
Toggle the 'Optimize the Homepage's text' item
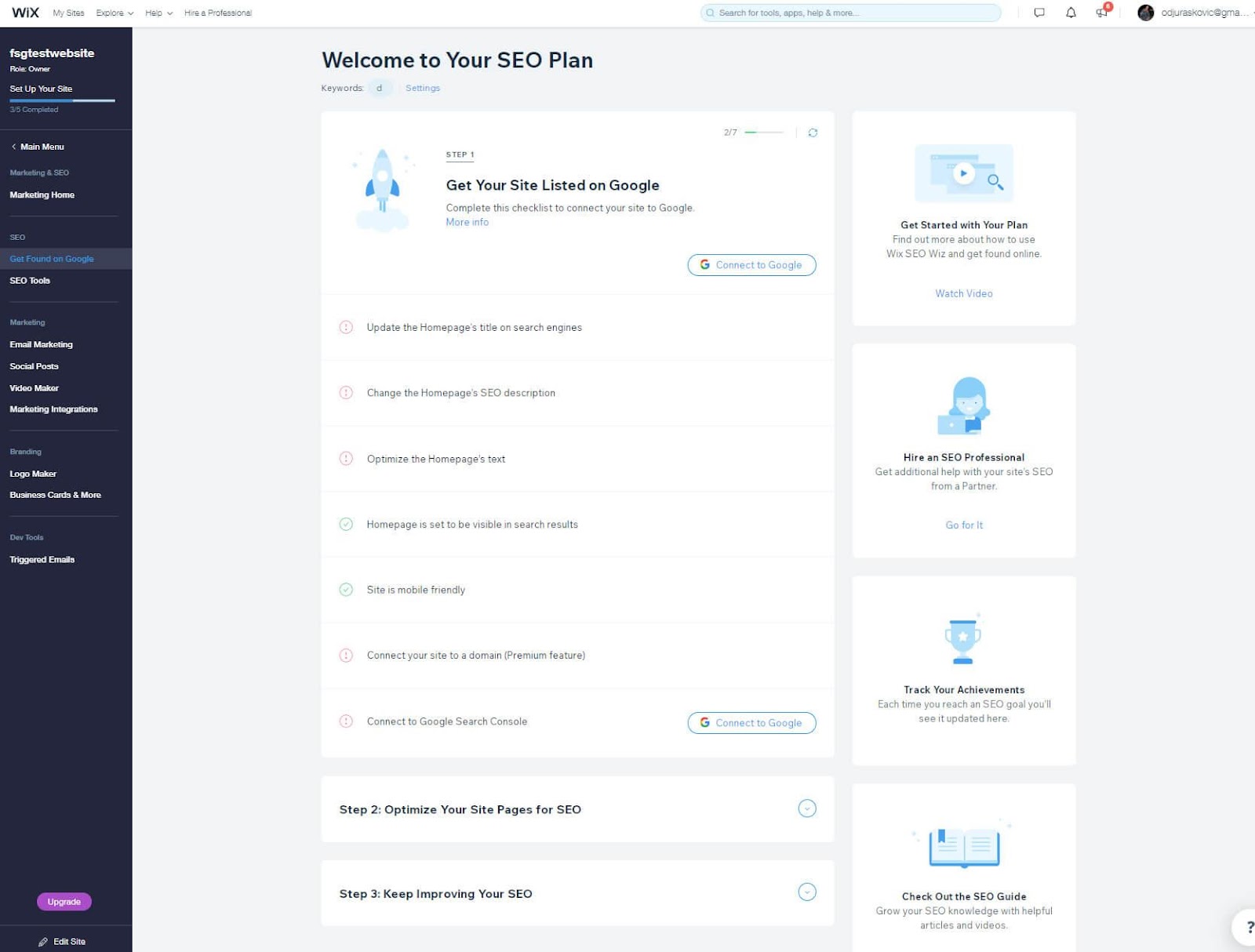click(x=346, y=459)
